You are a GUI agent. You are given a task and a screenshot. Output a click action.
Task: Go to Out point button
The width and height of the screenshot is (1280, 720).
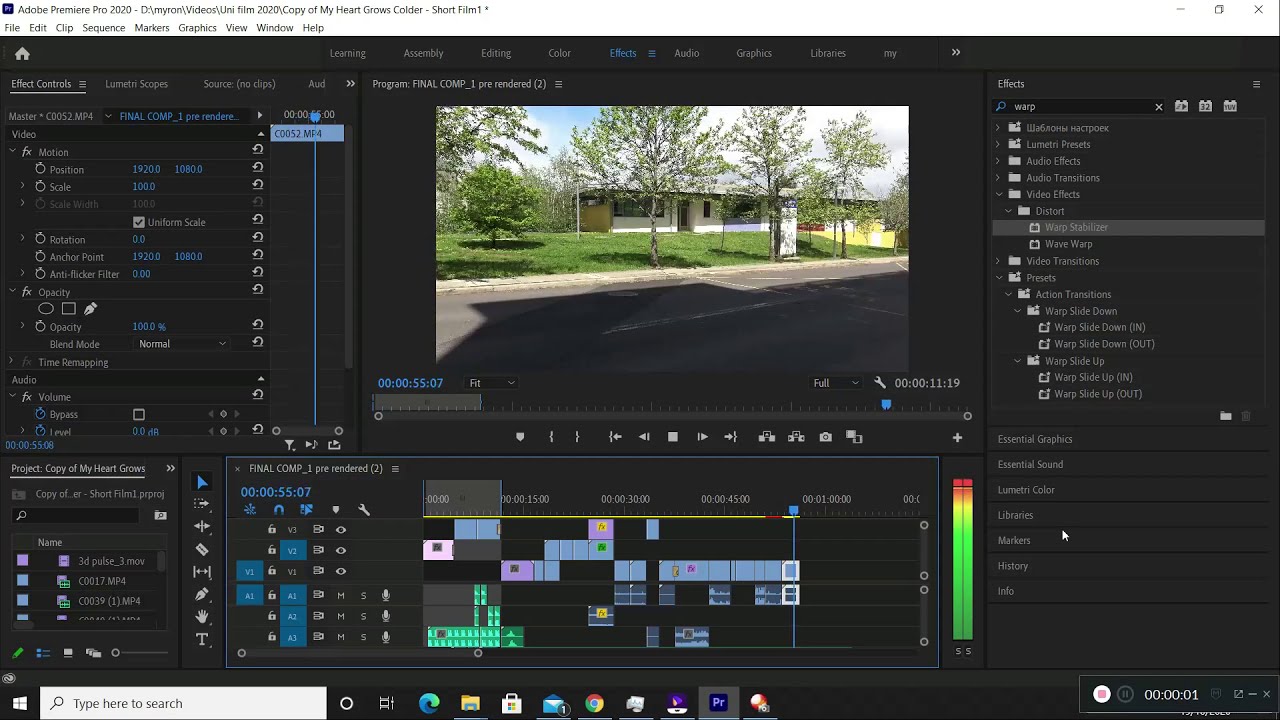(731, 437)
